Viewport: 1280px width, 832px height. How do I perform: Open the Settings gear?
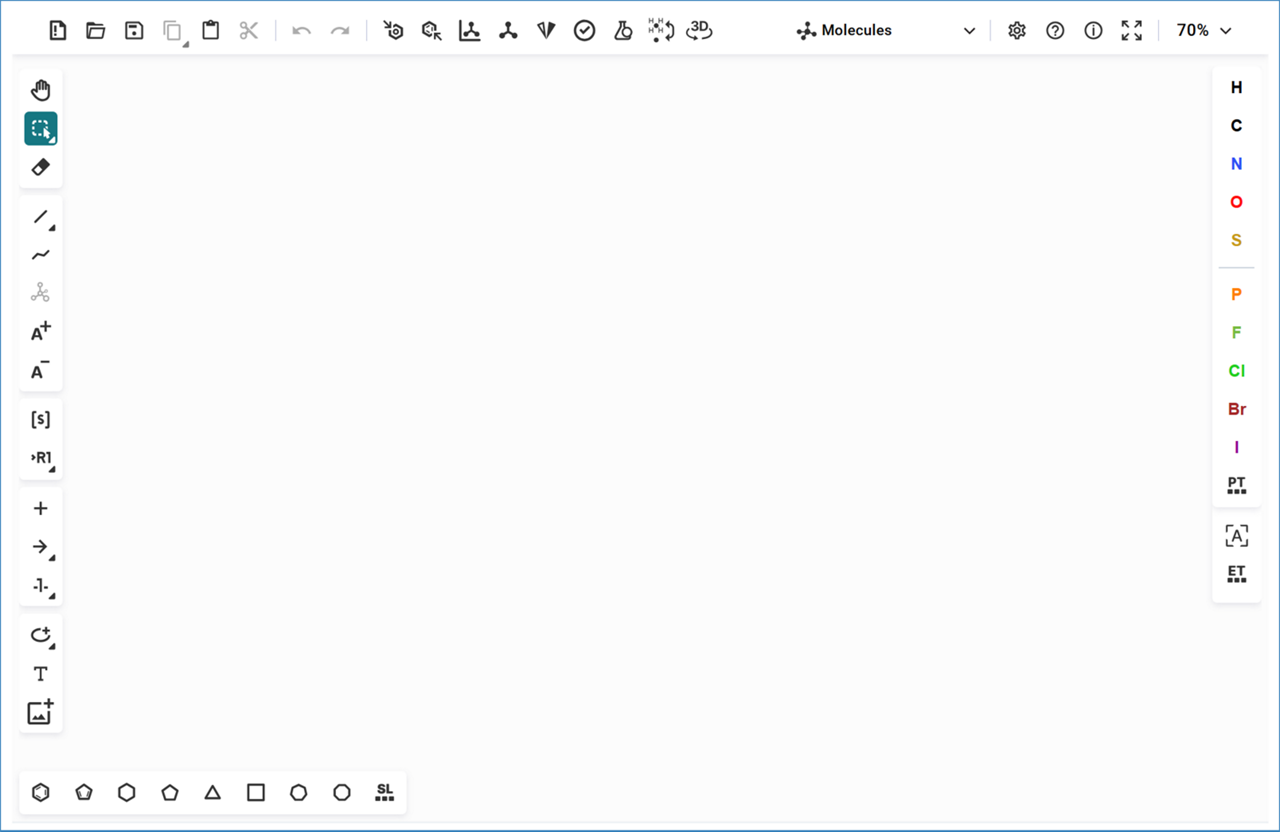coord(1017,31)
